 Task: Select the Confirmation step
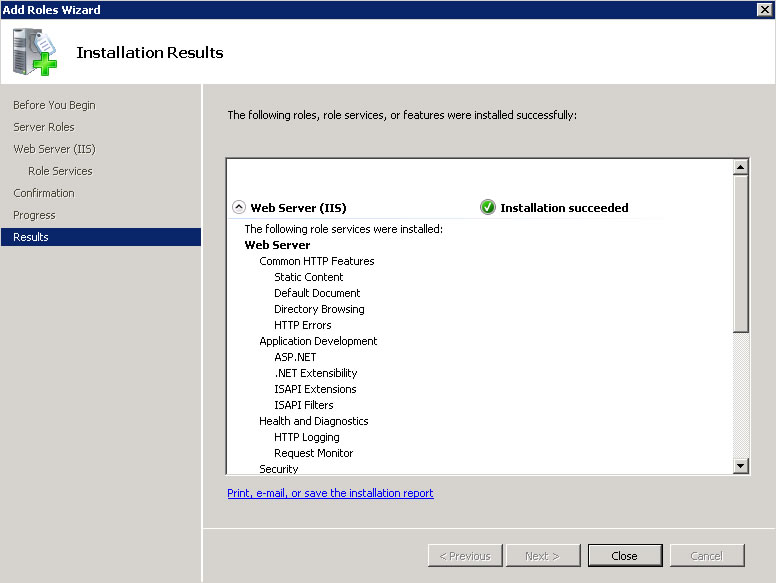click(x=44, y=193)
